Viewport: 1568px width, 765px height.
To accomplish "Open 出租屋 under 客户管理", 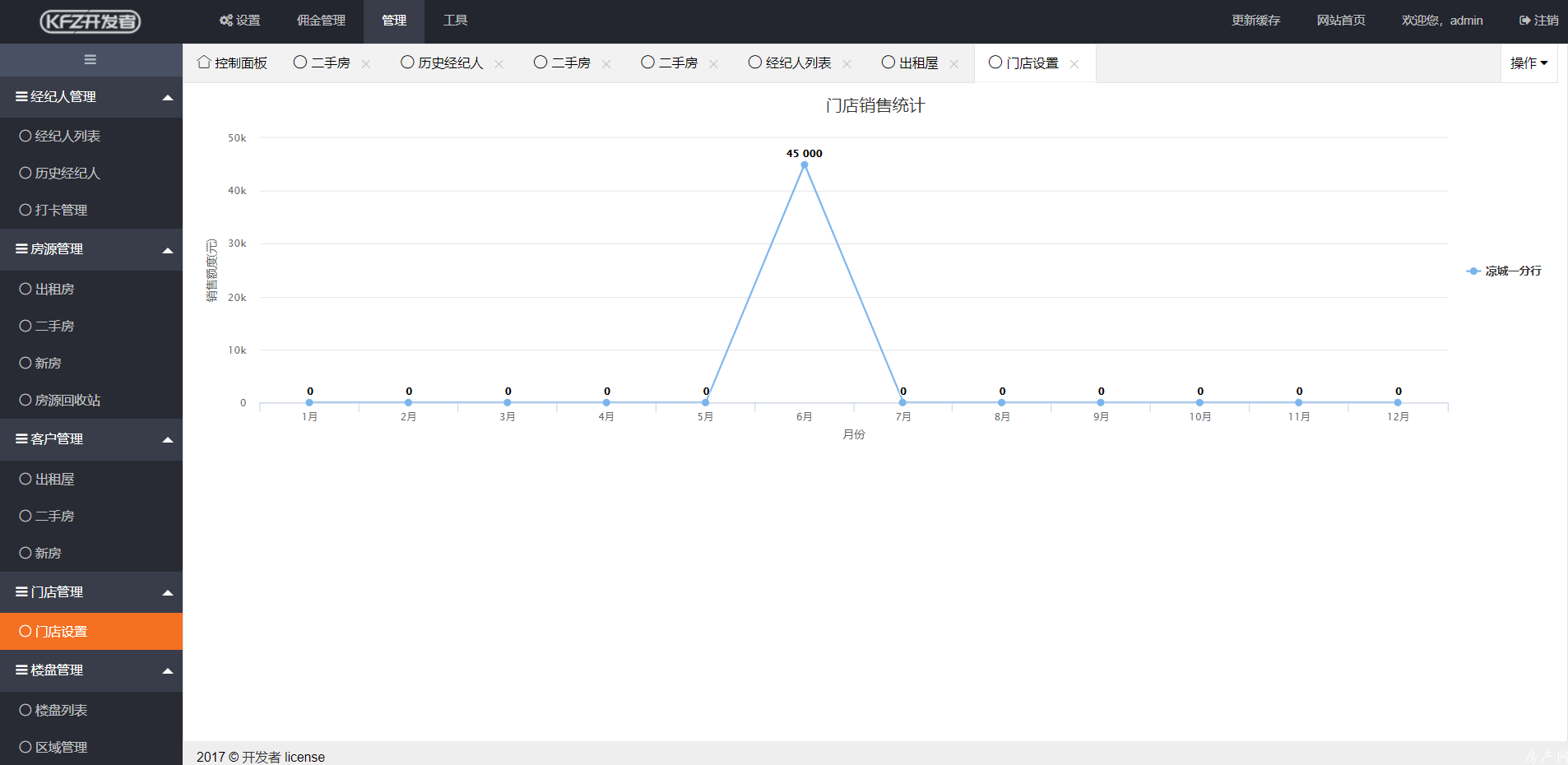I will coord(91,480).
